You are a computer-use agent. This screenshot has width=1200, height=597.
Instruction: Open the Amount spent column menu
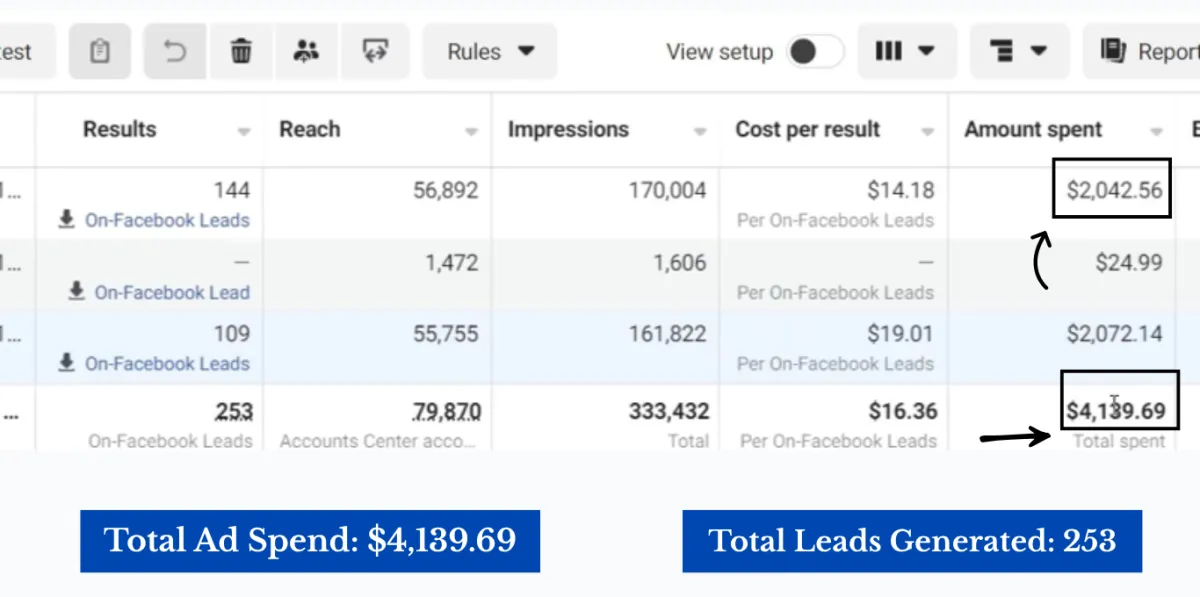click(1157, 132)
